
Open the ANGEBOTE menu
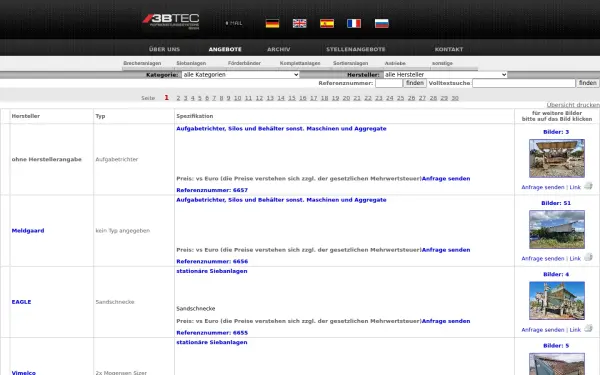[225, 49]
